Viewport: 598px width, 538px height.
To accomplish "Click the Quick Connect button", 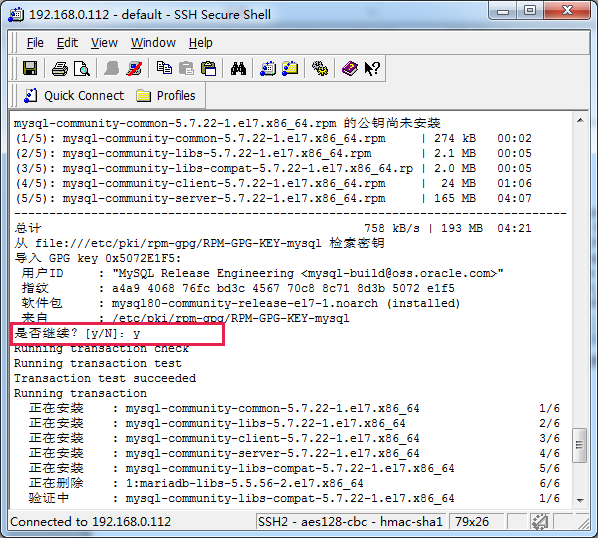I will [x=74, y=95].
